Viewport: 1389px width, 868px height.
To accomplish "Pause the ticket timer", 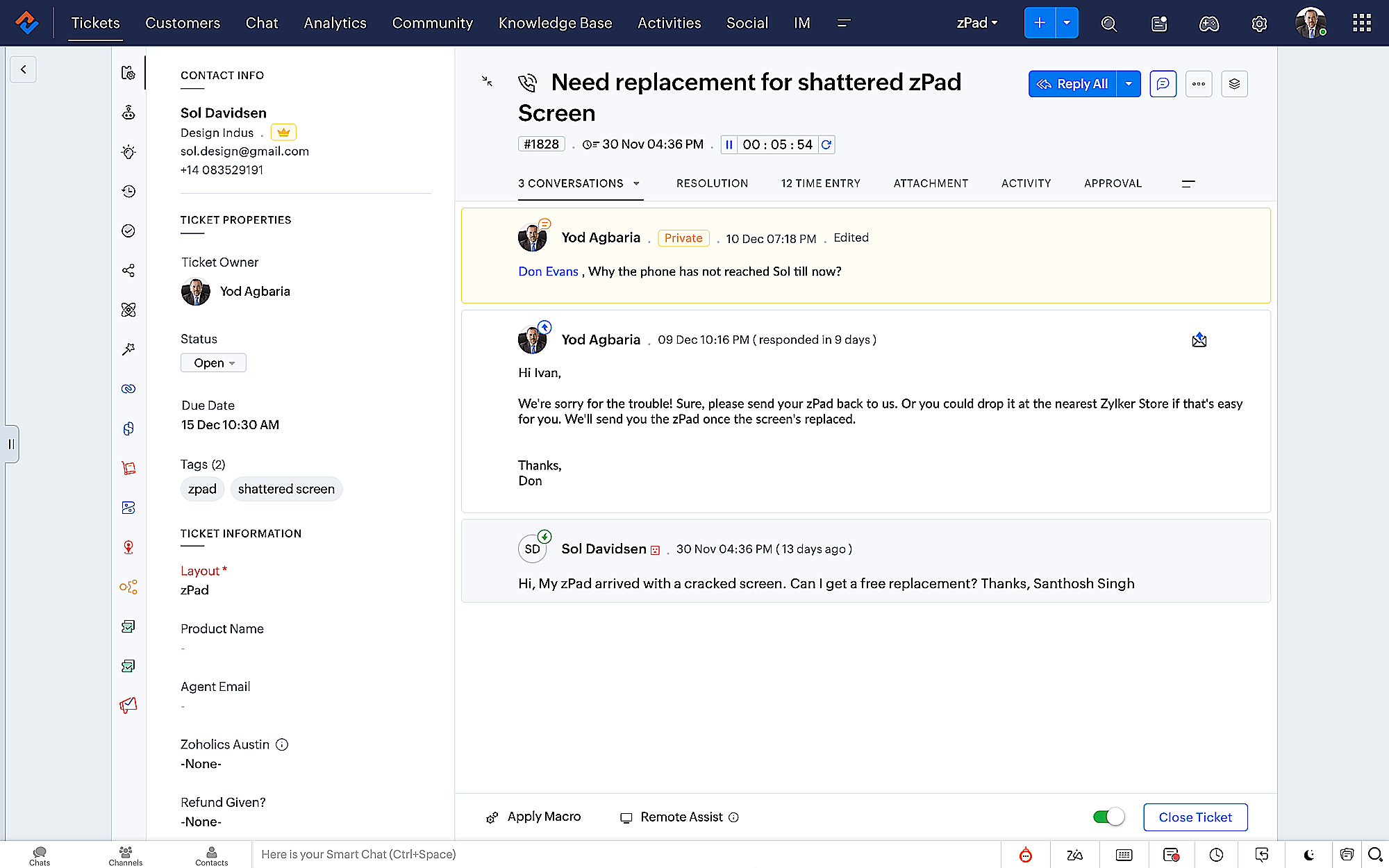I will [729, 144].
